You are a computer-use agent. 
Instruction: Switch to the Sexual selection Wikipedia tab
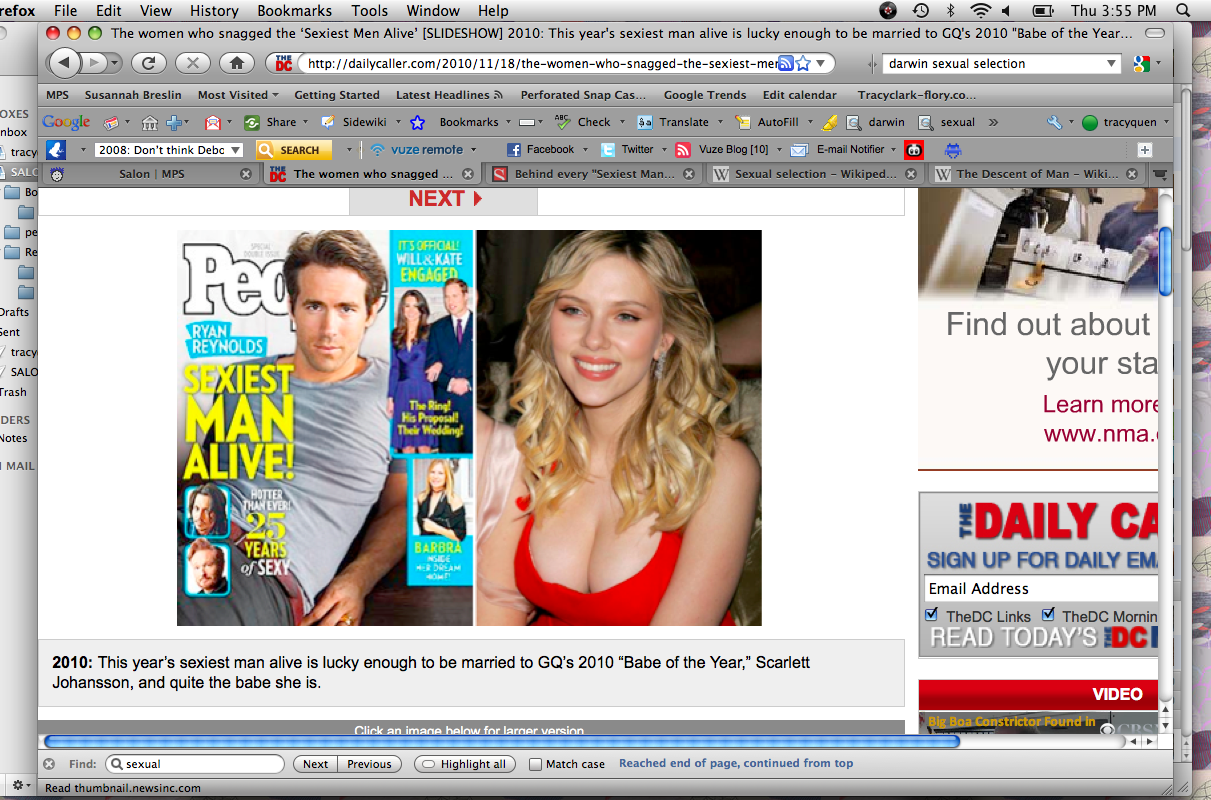pos(816,174)
